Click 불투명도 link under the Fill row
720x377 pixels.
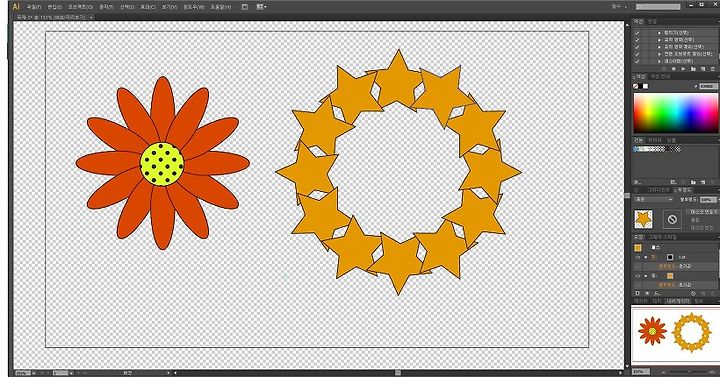point(667,285)
